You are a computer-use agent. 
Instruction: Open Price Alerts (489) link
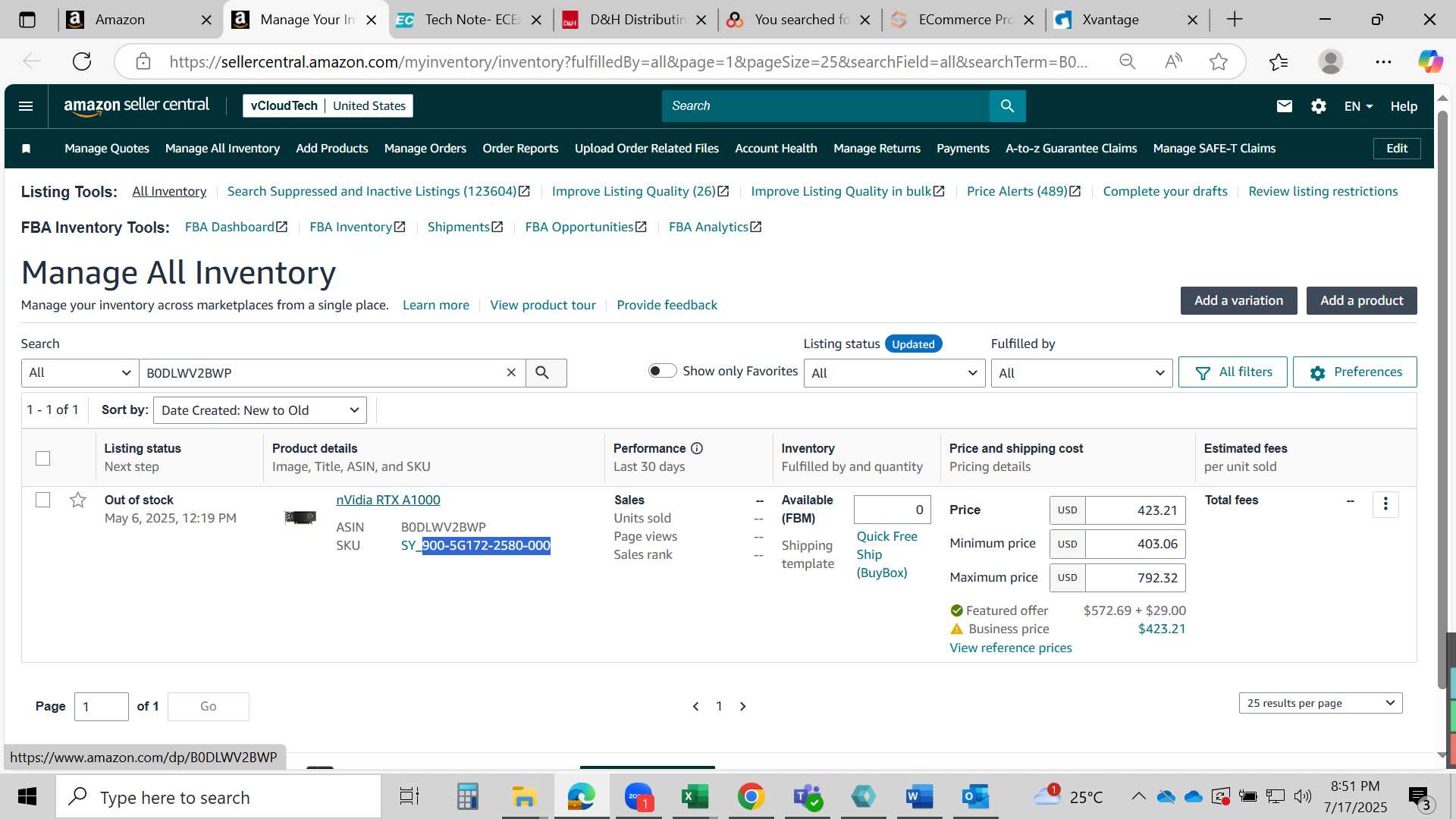(x=1024, y=191)
